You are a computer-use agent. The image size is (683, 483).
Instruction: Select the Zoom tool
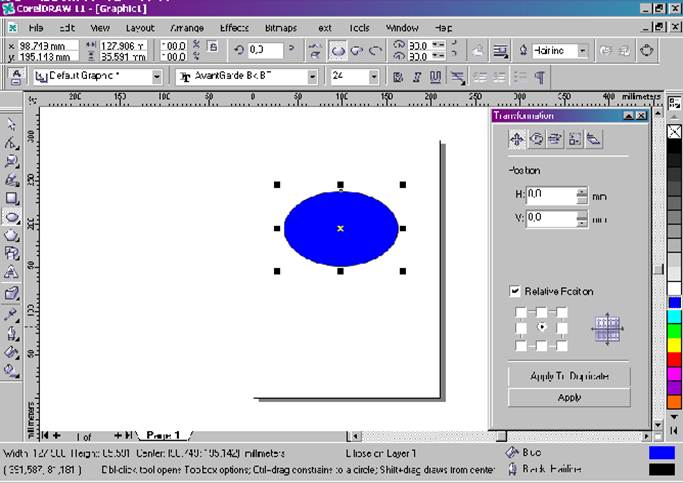(11, 161)
